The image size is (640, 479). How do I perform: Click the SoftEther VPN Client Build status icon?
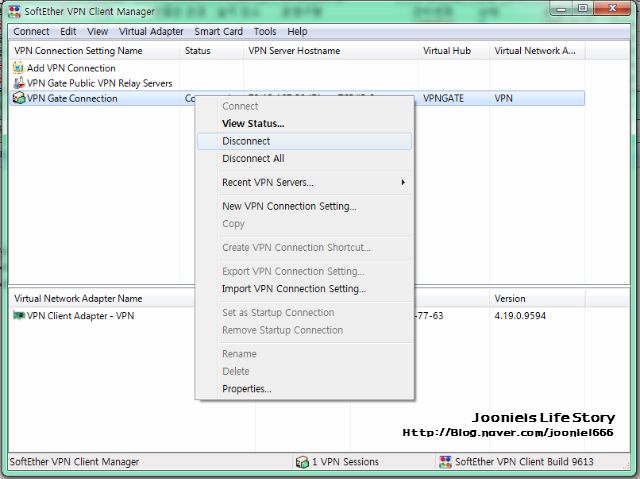click(445, 462)
